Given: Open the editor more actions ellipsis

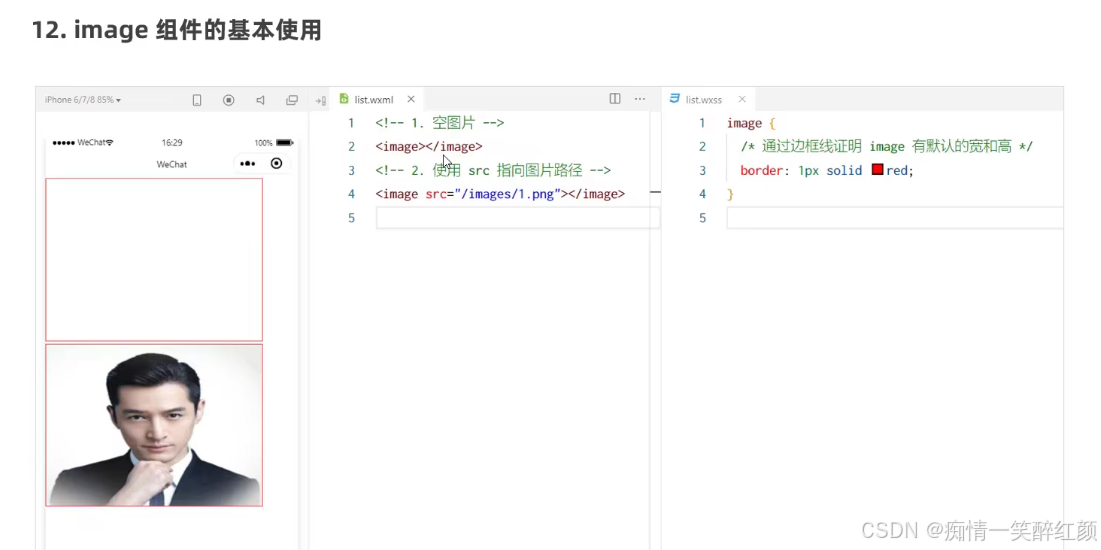Looking at the screenshot, I should click(x=640, y=99).
